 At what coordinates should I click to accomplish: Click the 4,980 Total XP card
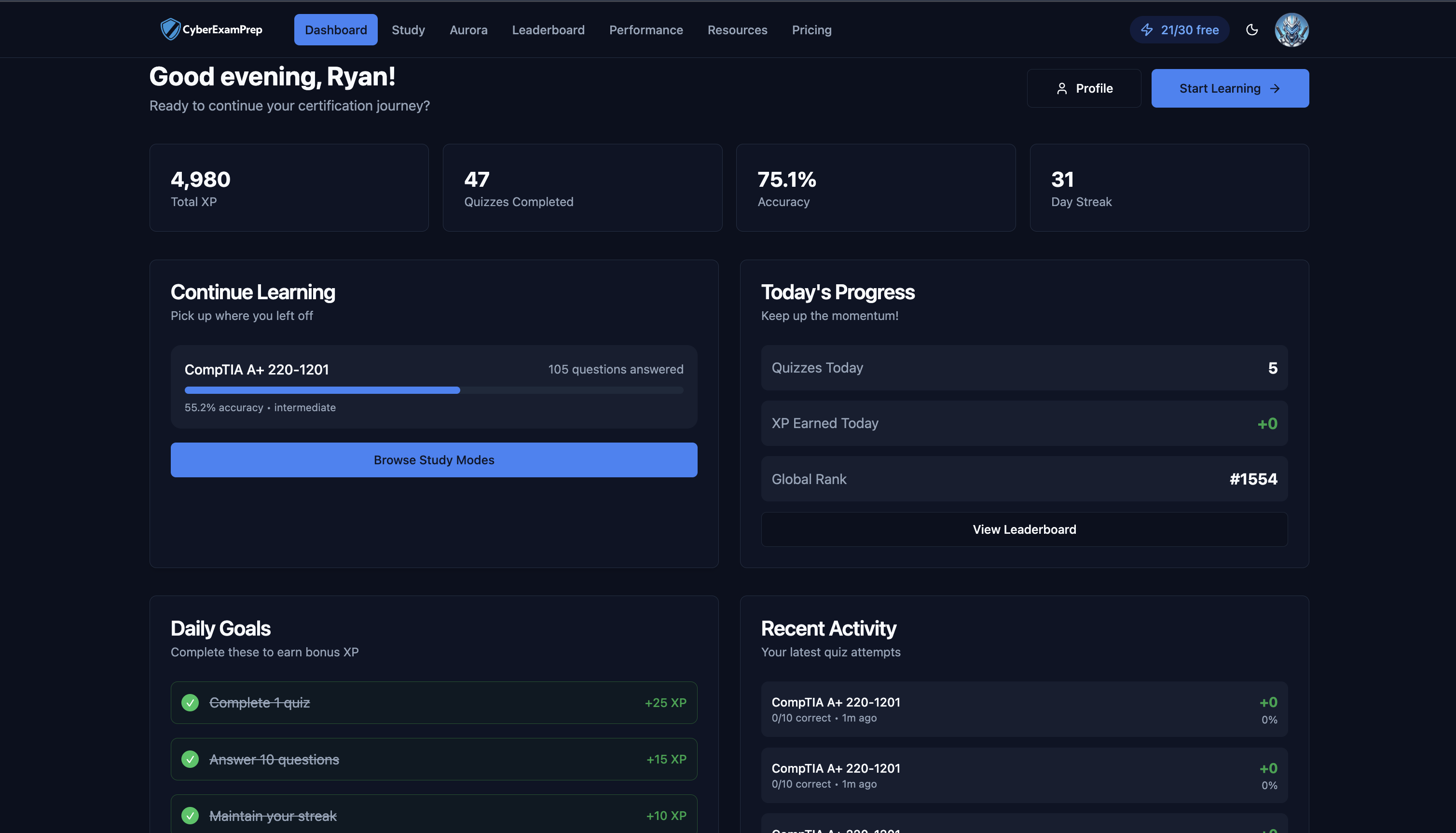click(x=289, y=188)
